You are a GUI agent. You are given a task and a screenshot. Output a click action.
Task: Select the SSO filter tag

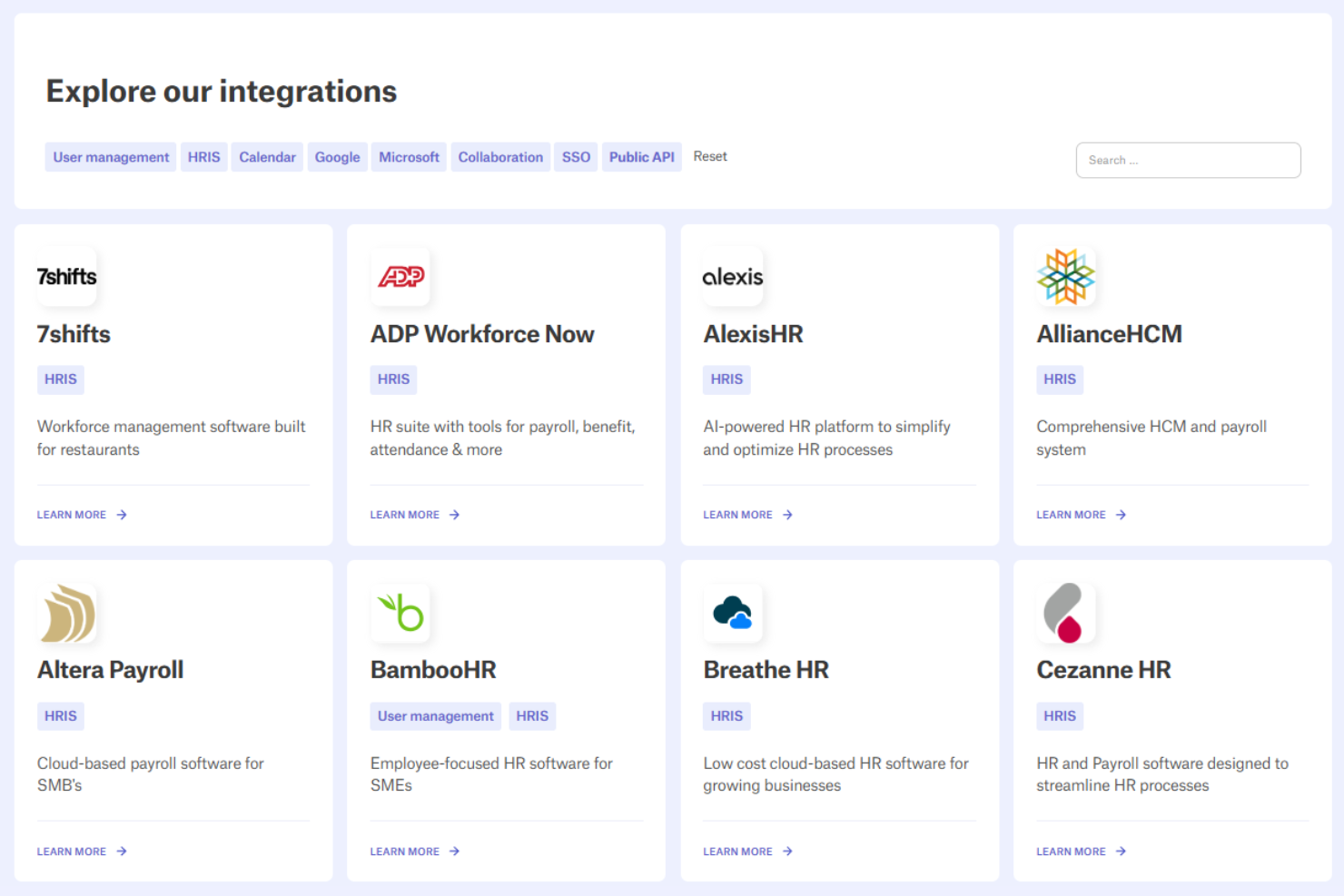tap(576, 157)
